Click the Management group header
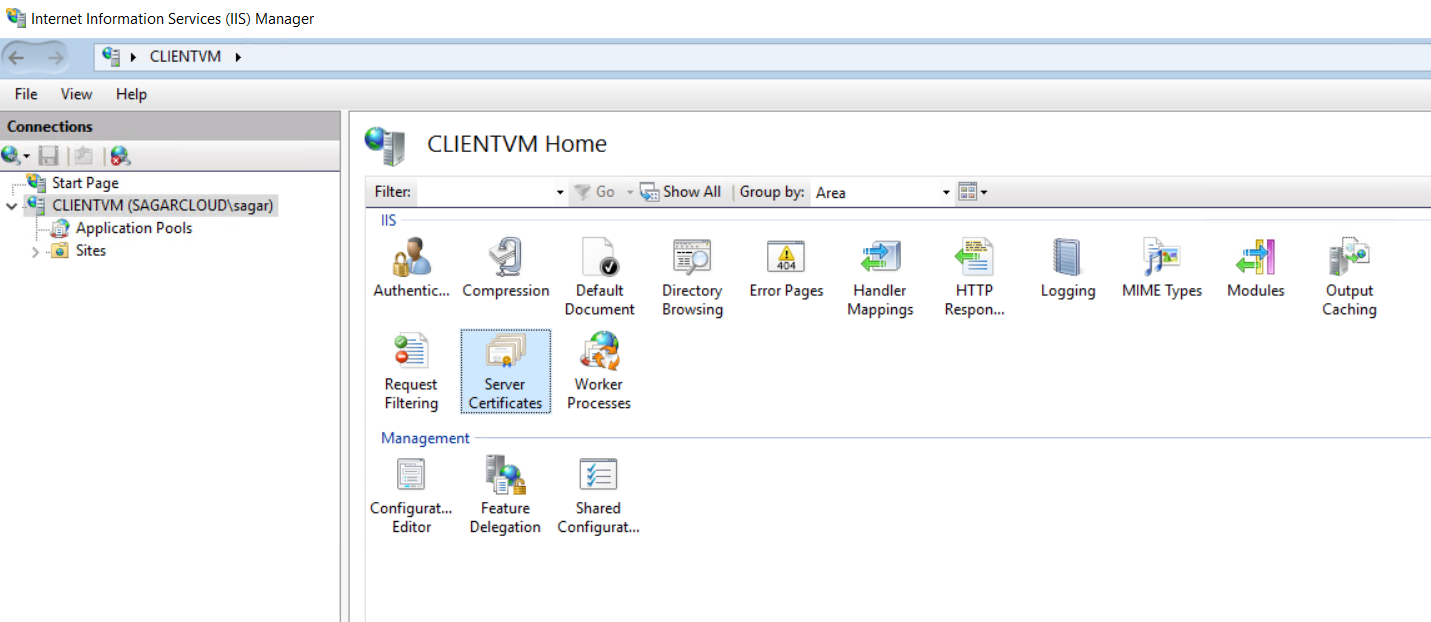1431x622 pixels. [425, 438]
